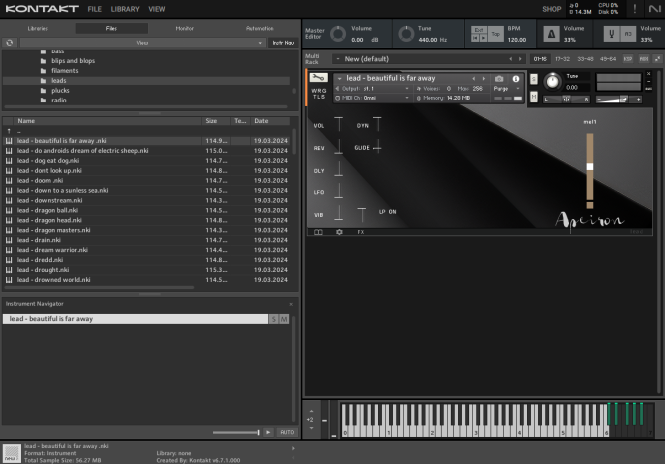Close the Instrument Navigator panel
This screenshot has width=665, height=464.
pos(291,304)
